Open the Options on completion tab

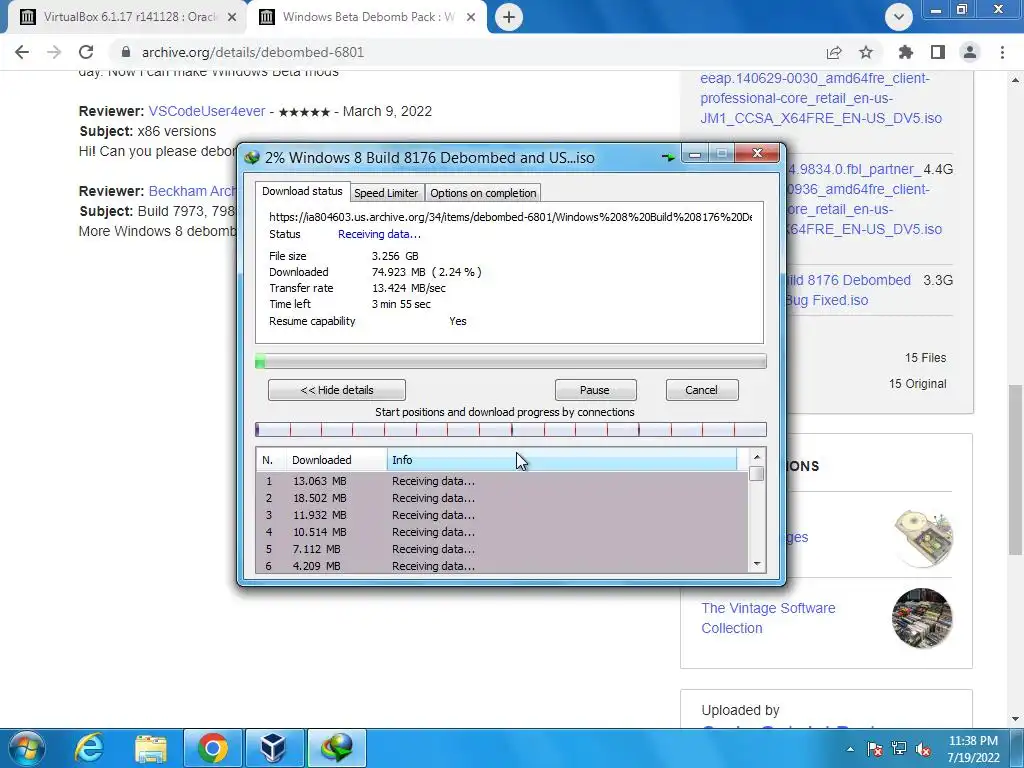click(483, 193)
